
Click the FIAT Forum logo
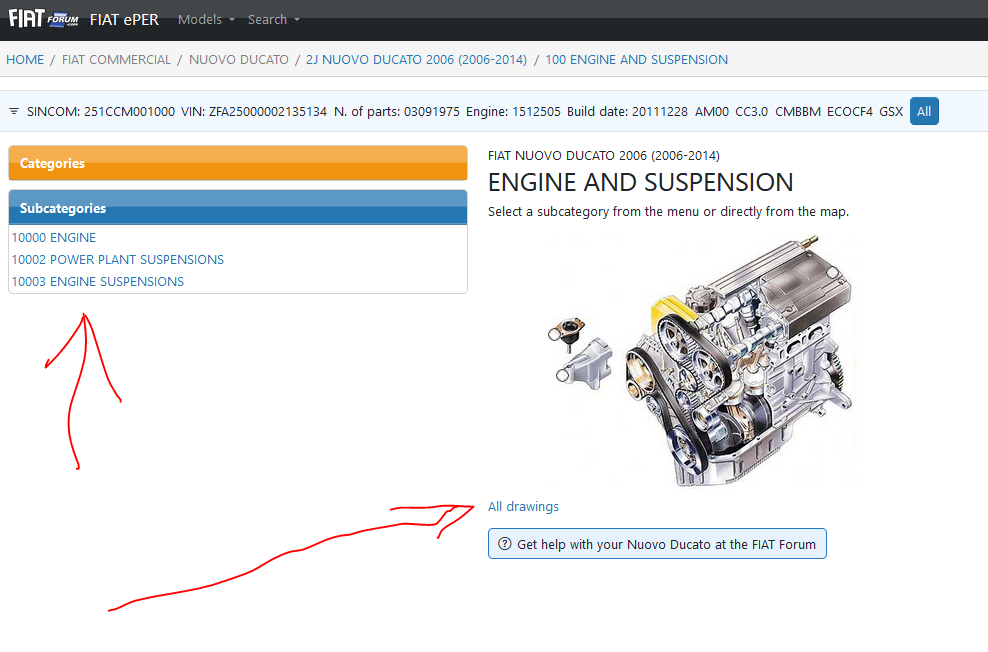[x=43, y=18]
